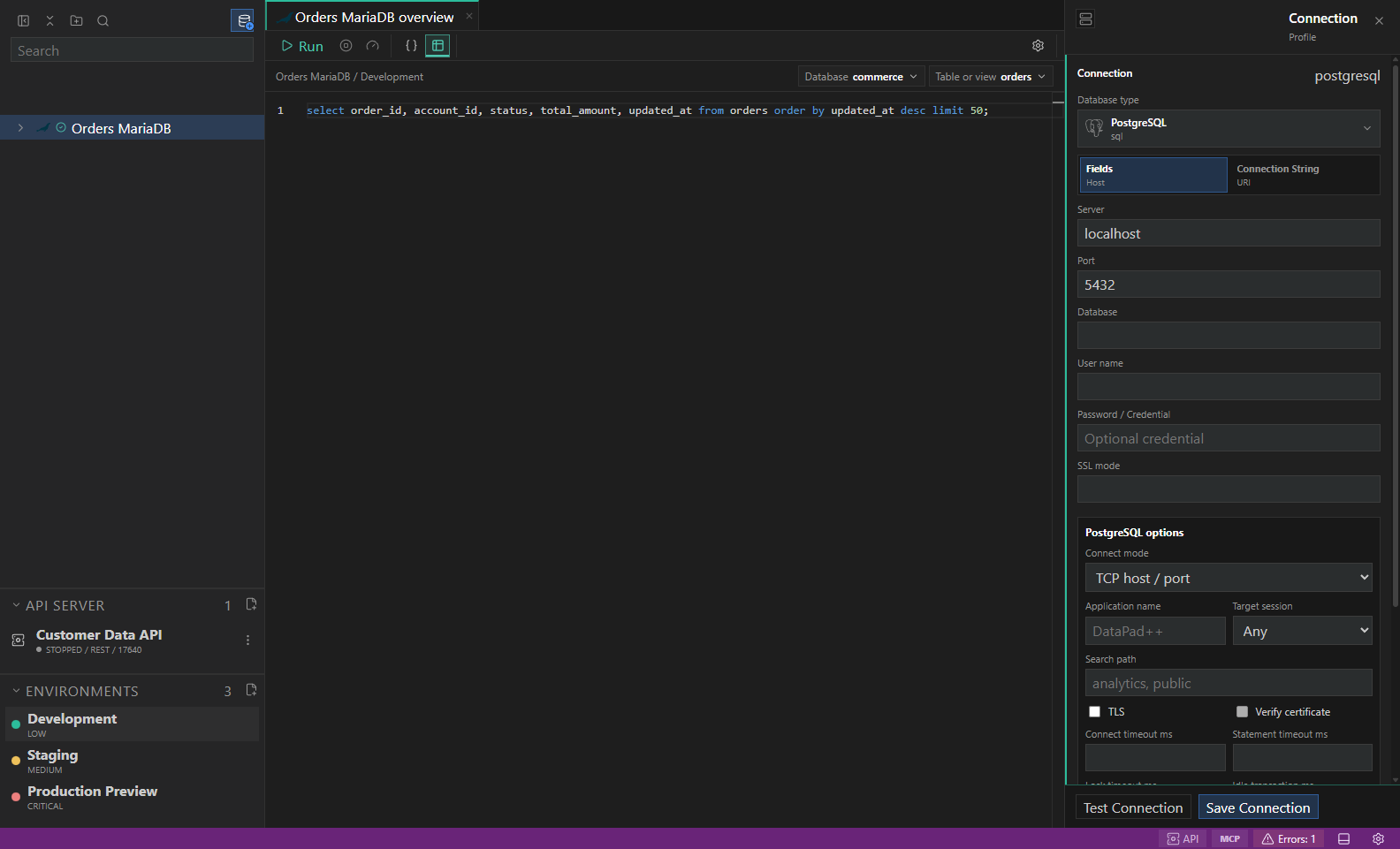This screenshot has width=1400, height=849.
Task: Click the curly braces icon in toolbar
Action: tap(411, 46)
